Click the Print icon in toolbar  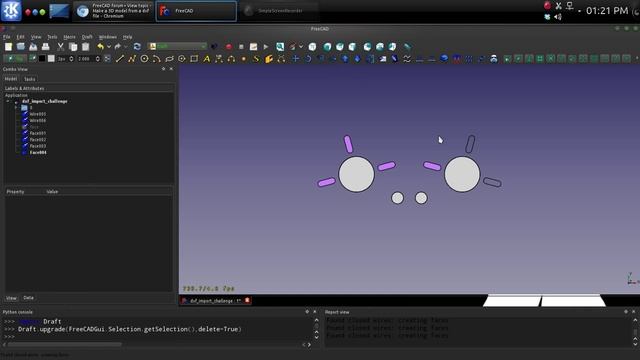pos(46,47)
